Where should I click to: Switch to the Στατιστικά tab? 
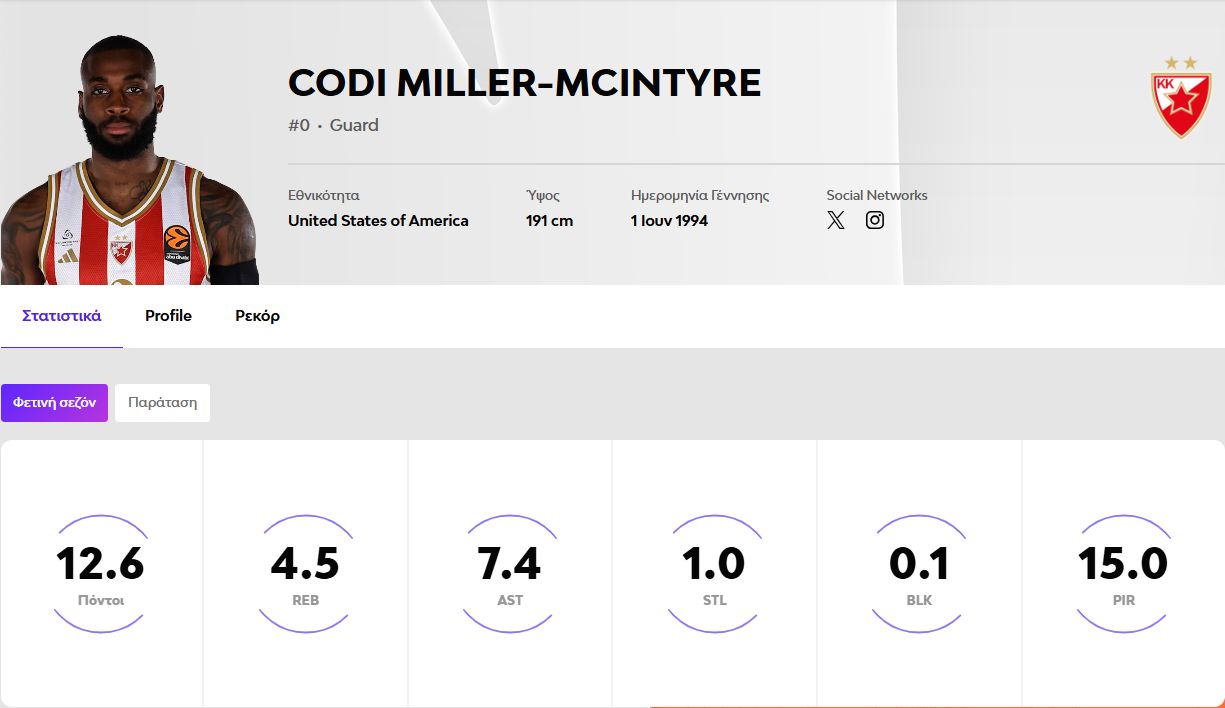62,316
